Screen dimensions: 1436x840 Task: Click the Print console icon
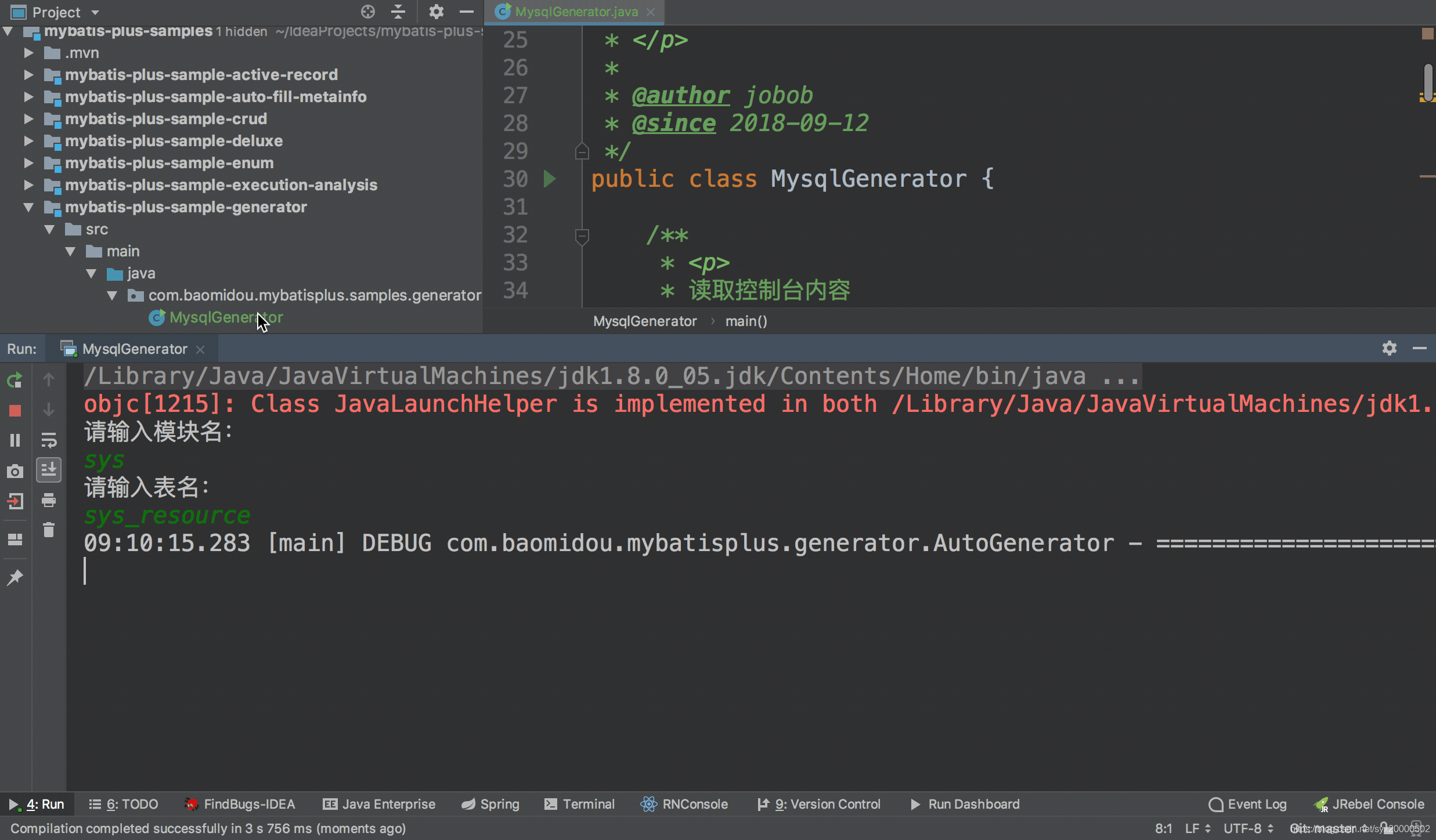point(49,500)
